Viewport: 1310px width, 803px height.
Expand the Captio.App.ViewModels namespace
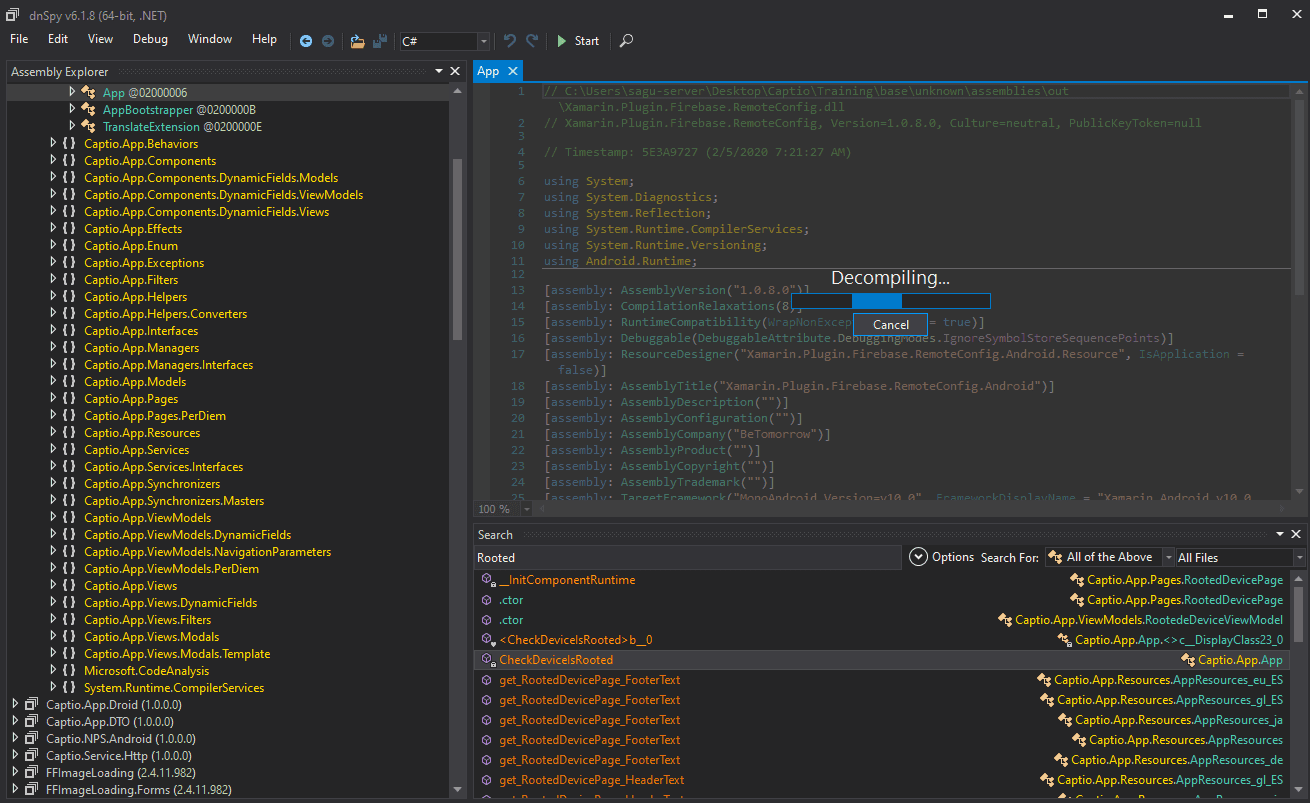54,518
